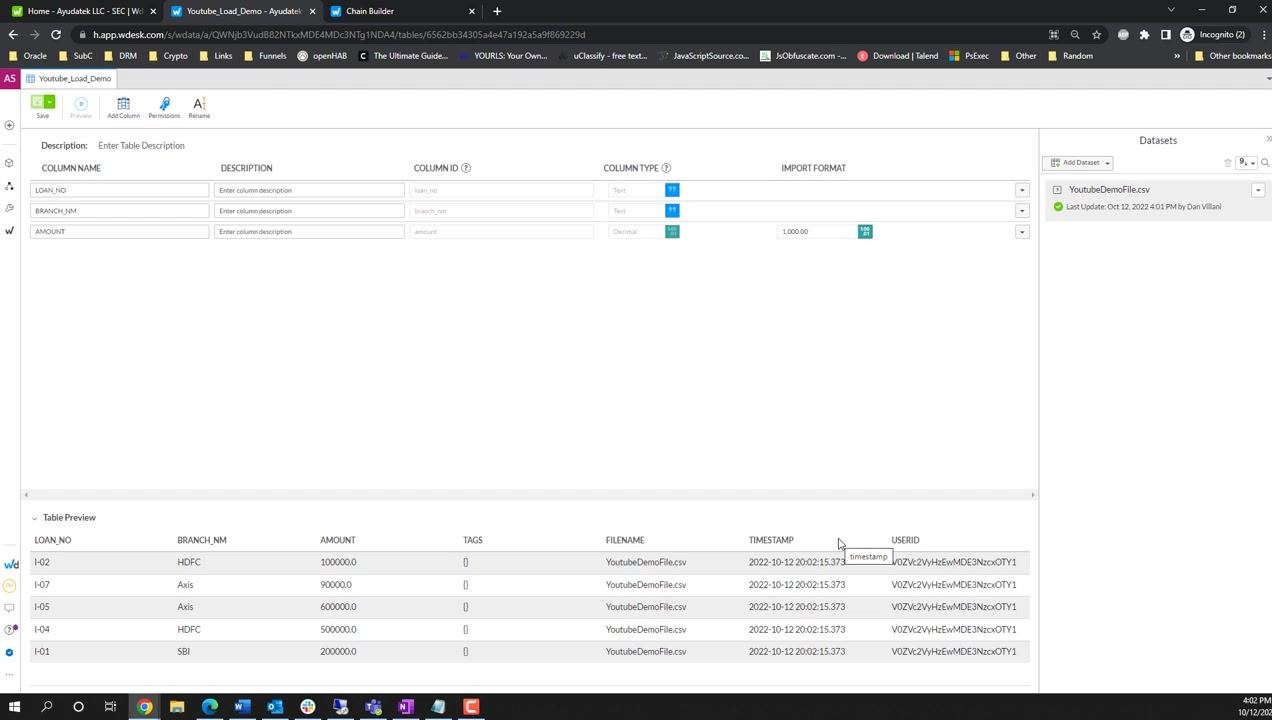Viewport: 1272px width, 720px height.
Task: Open the openHAB bookmark
Action: [x=322, y=56]
